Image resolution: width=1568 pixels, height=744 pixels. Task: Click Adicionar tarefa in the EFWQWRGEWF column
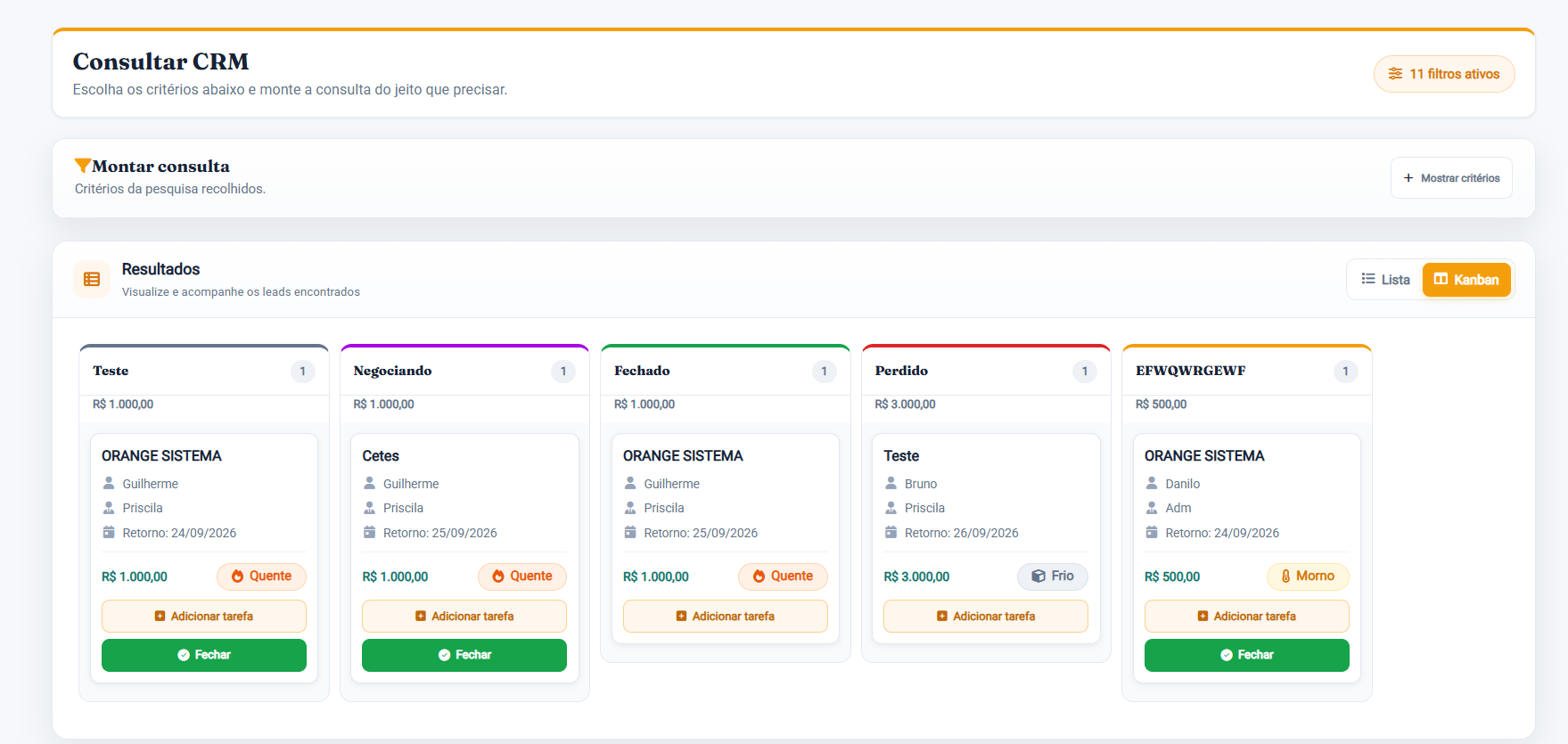[1247, 616]
